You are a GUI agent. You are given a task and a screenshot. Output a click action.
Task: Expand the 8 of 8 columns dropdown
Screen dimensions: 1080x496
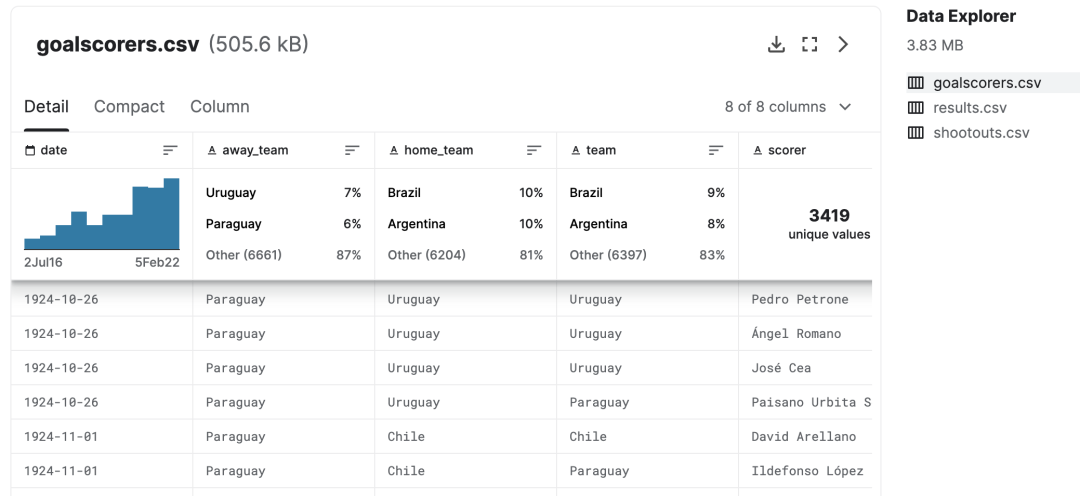[788, 107]
